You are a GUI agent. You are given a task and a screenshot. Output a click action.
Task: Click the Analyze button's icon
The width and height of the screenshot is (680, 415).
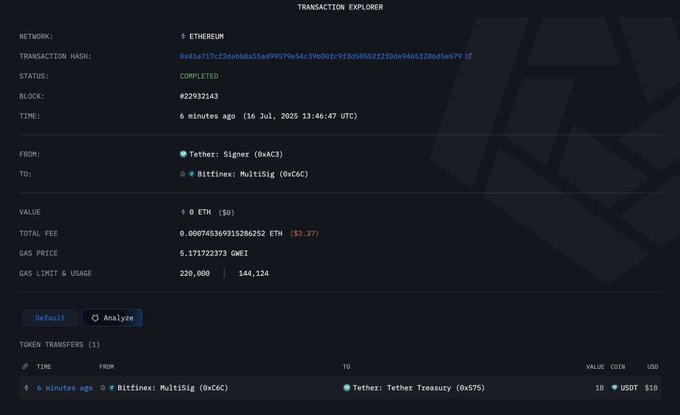[x=95, y=318]
